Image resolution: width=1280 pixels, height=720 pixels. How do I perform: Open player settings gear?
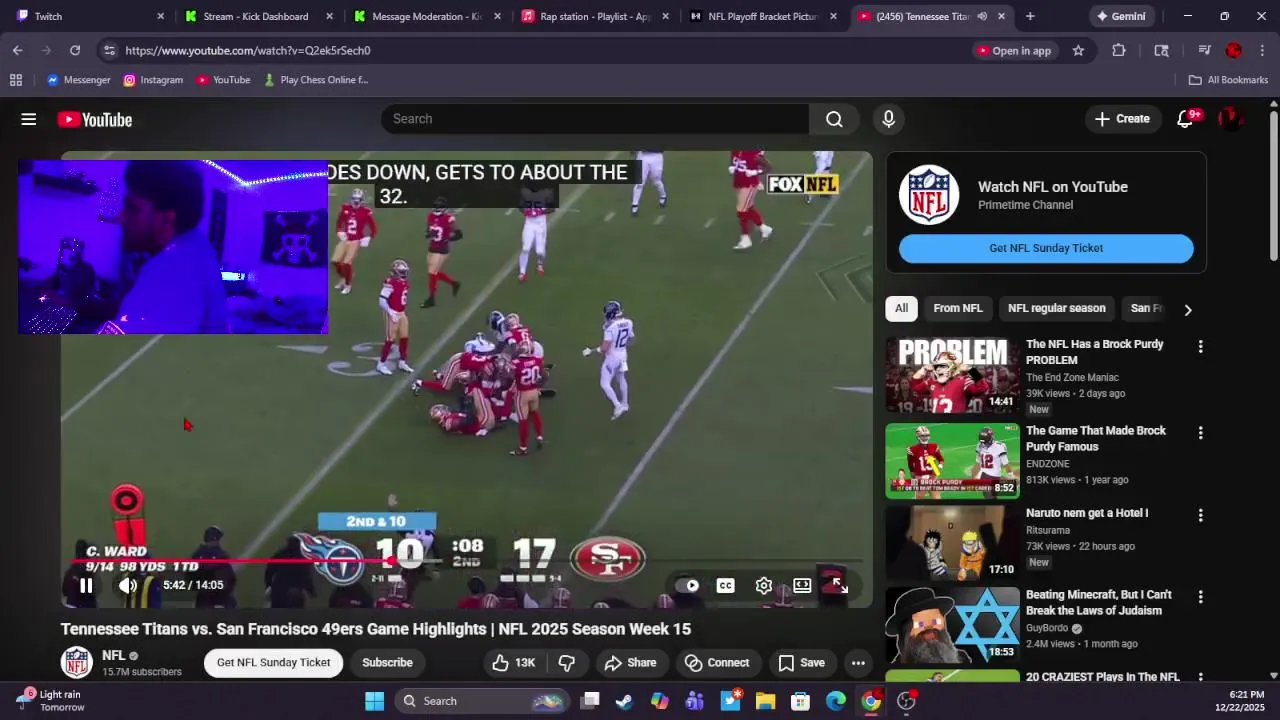coord(764,586)
